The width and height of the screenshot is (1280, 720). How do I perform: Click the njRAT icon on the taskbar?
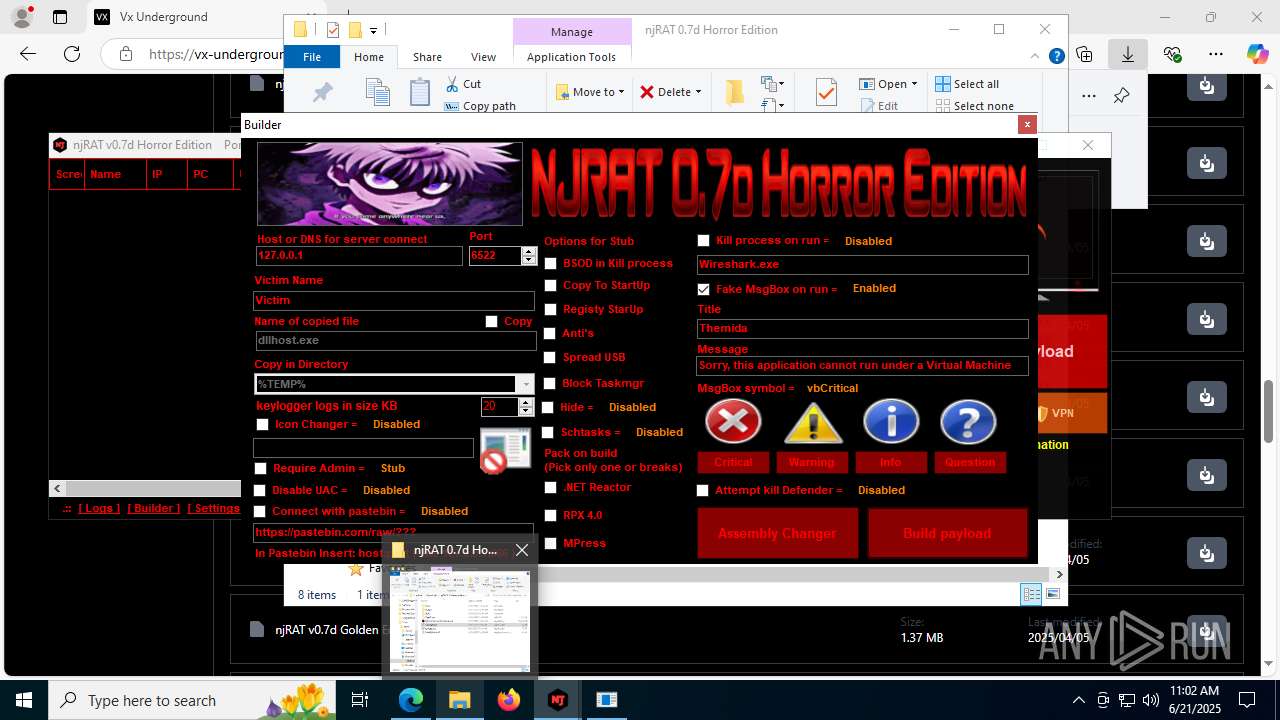click(558, 700)
